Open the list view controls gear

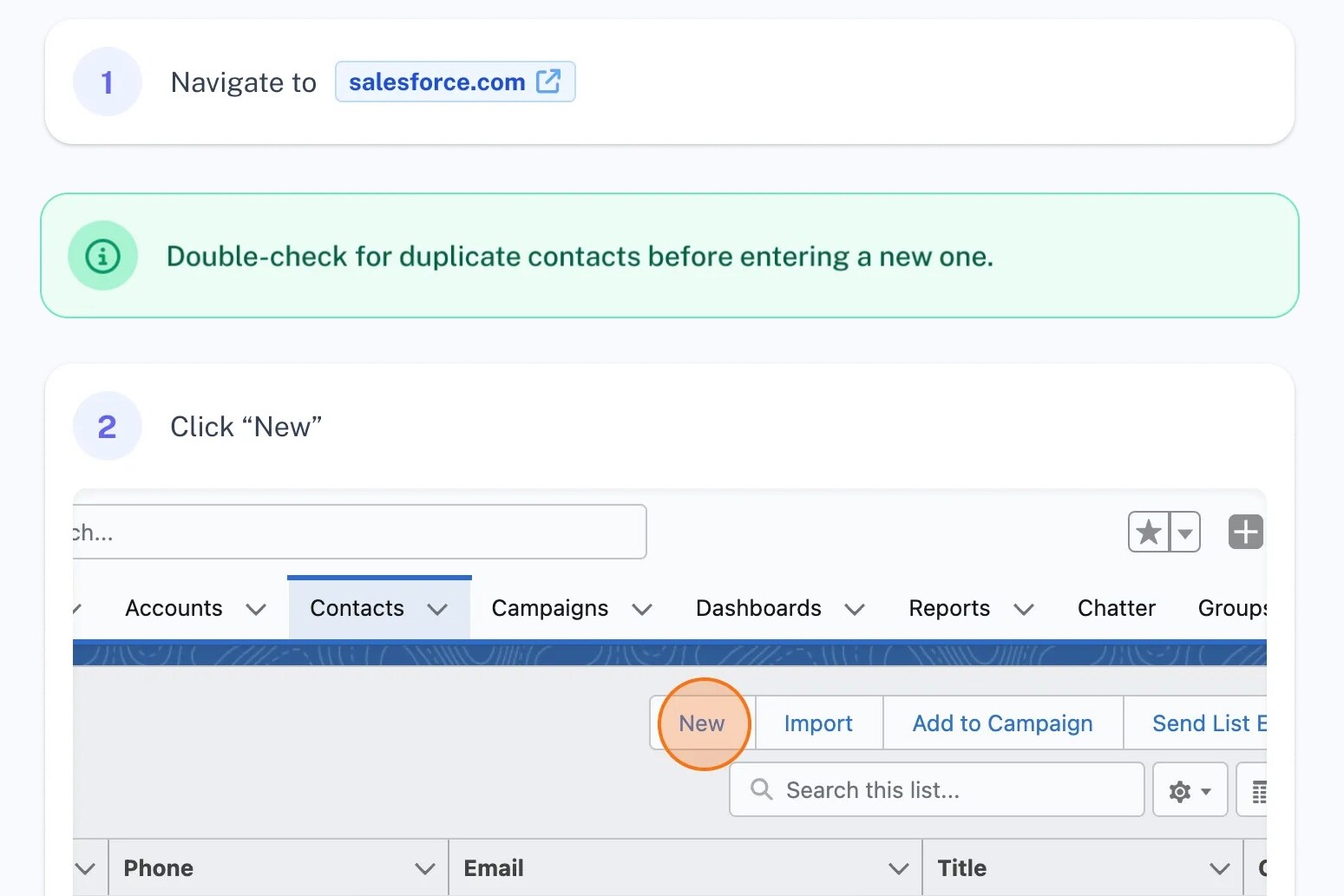1190,789
